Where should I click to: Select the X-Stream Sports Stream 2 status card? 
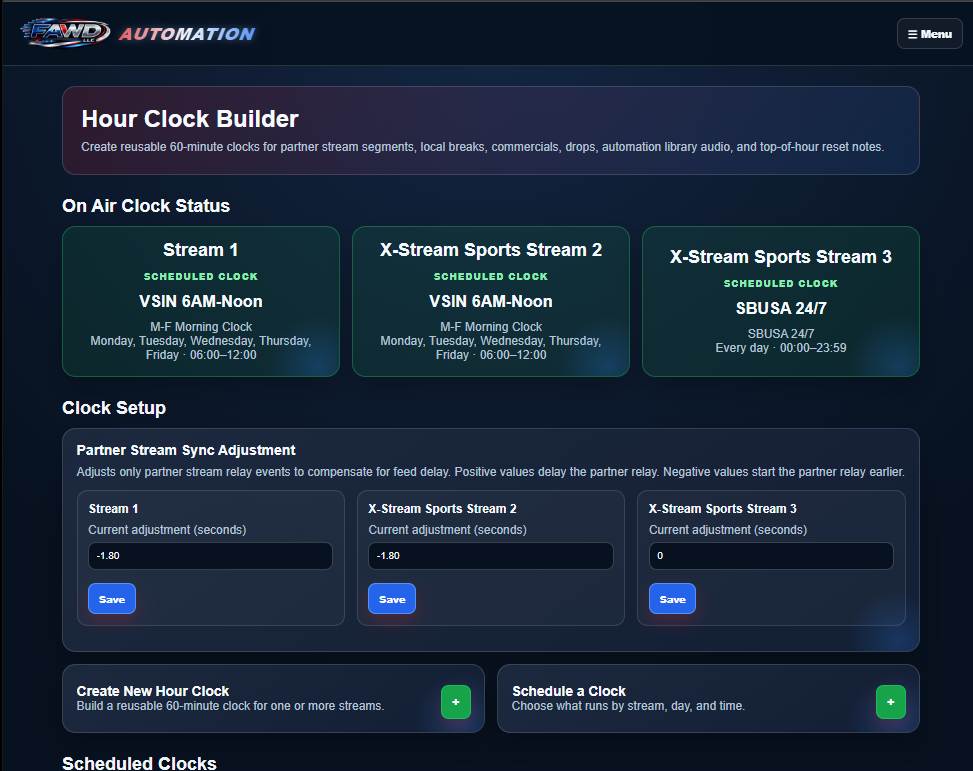pyautogui.click(x=491, y=301)
